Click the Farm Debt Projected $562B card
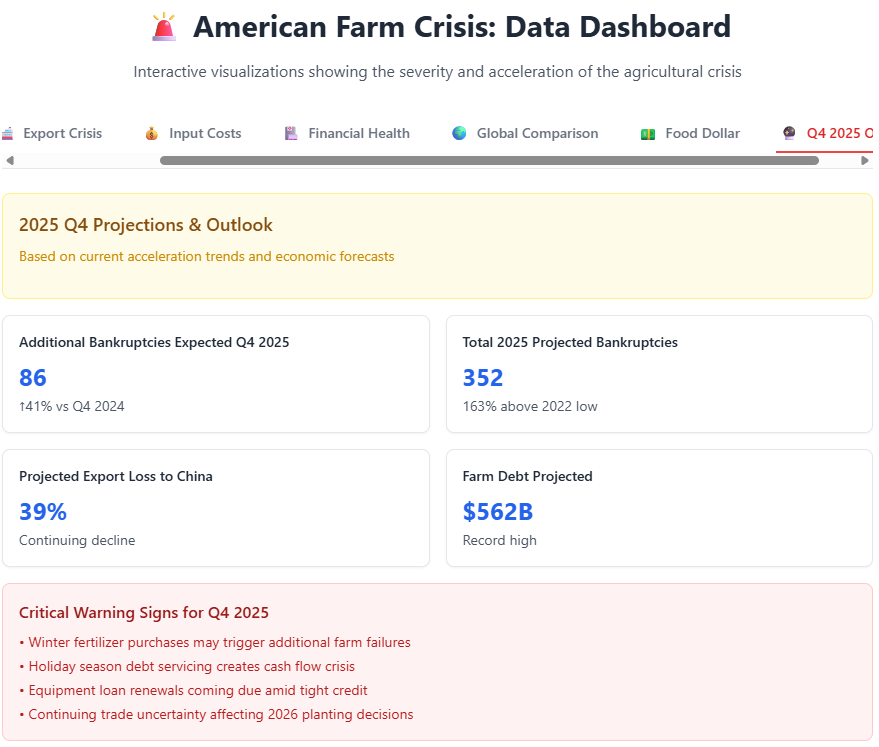Viewport: 879px width, 747px height. tap(659, 508)
